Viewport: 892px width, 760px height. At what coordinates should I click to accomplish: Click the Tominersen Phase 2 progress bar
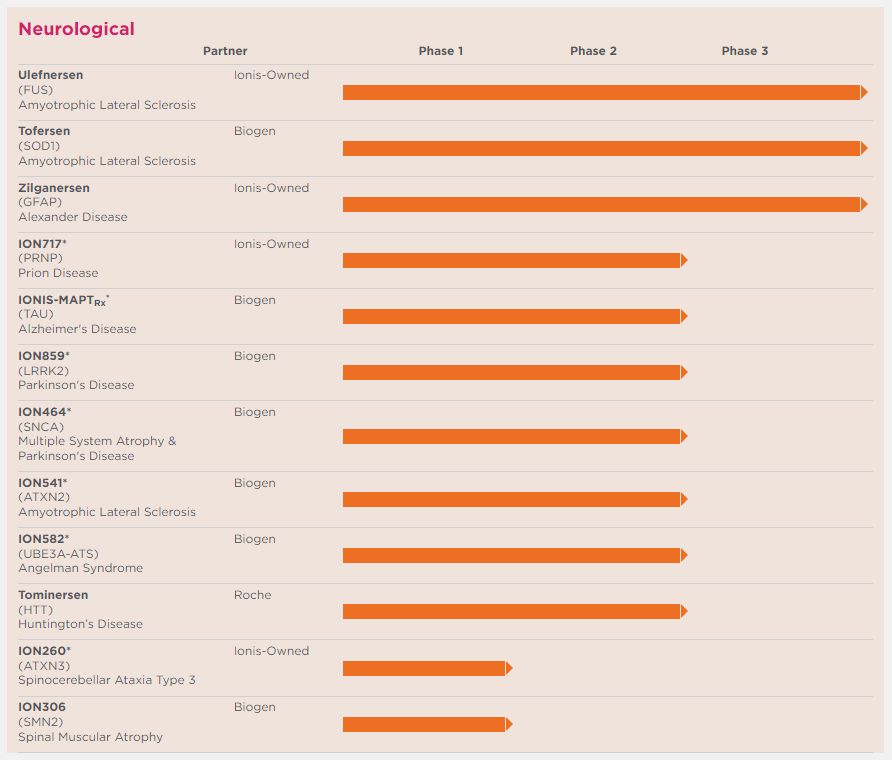pos(511,611)
